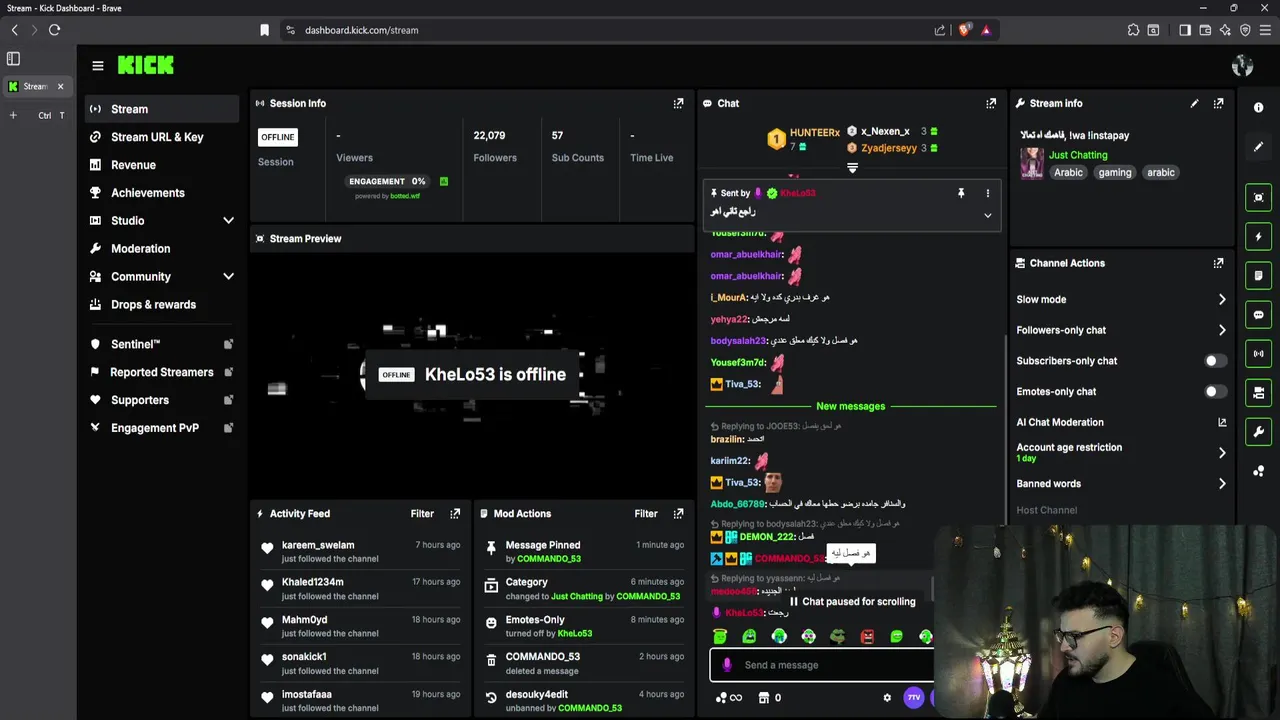The image size is (1280, 720).
Task: Click the pencil icon in right sidebar
Action: (x=1258, y=146)
